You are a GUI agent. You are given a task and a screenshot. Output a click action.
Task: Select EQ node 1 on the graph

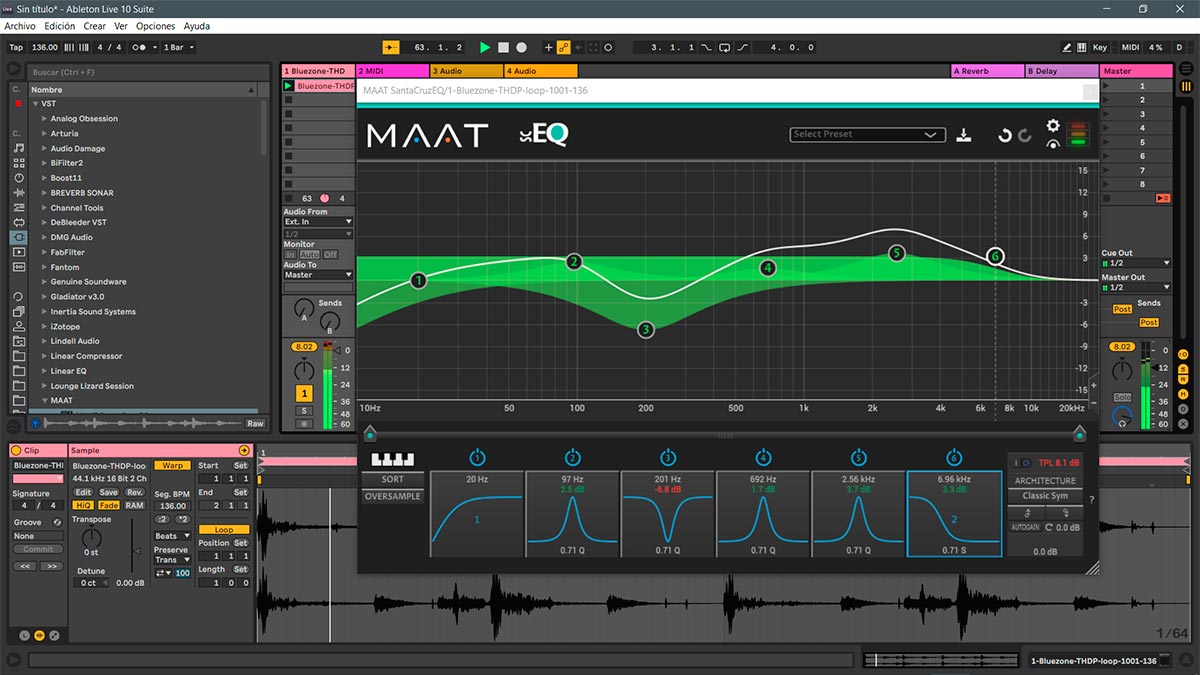tap(418, 281)
